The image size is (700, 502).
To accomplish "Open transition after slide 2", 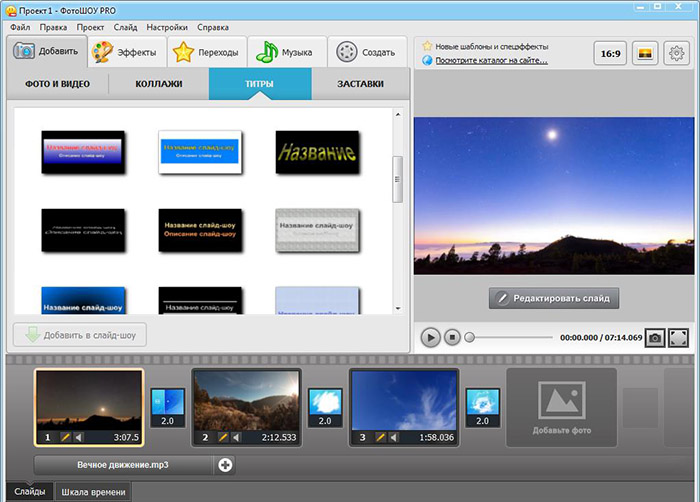I will (x=325, y=407).
